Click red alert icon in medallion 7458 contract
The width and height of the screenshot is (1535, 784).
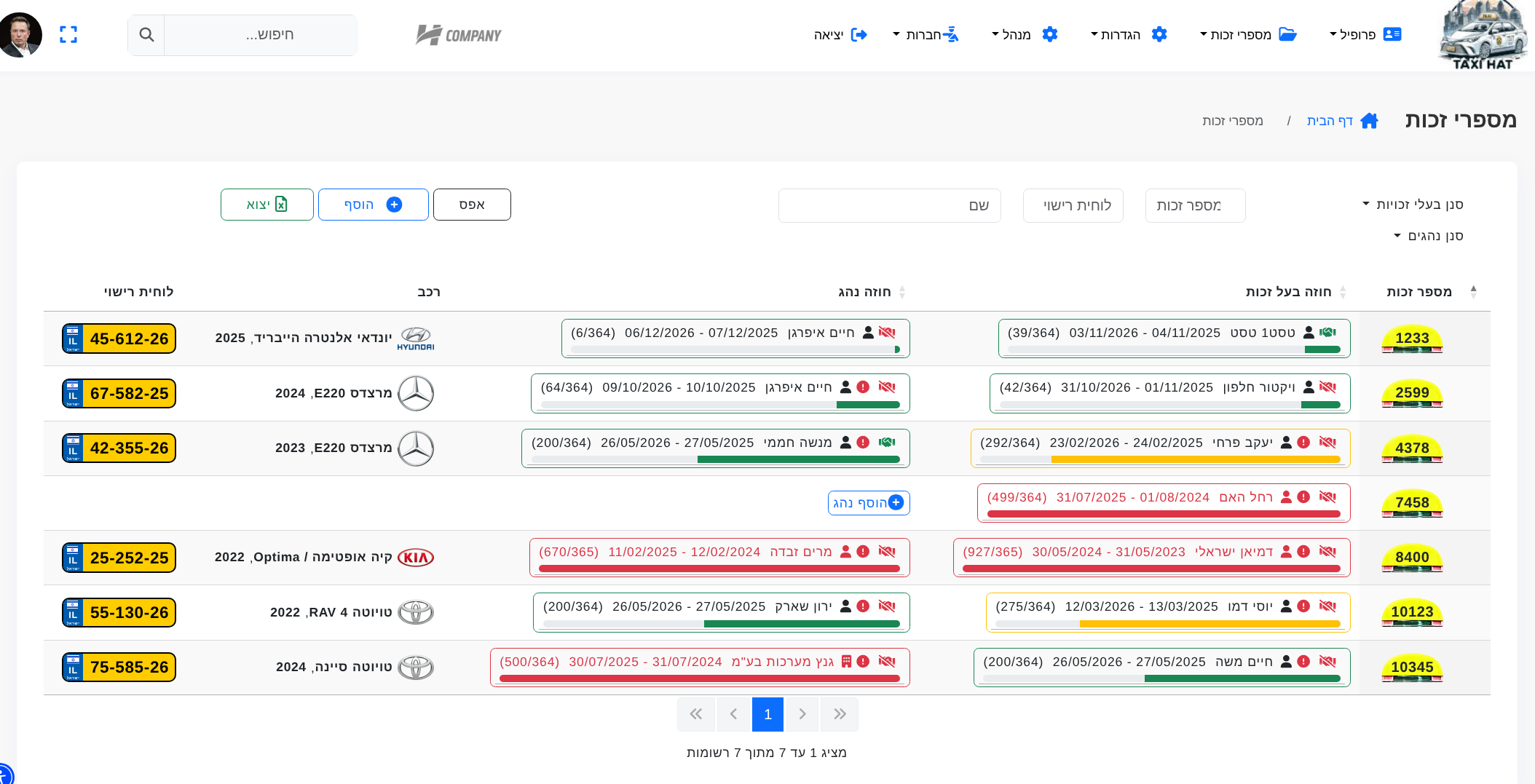click(x=1303, y=497)
